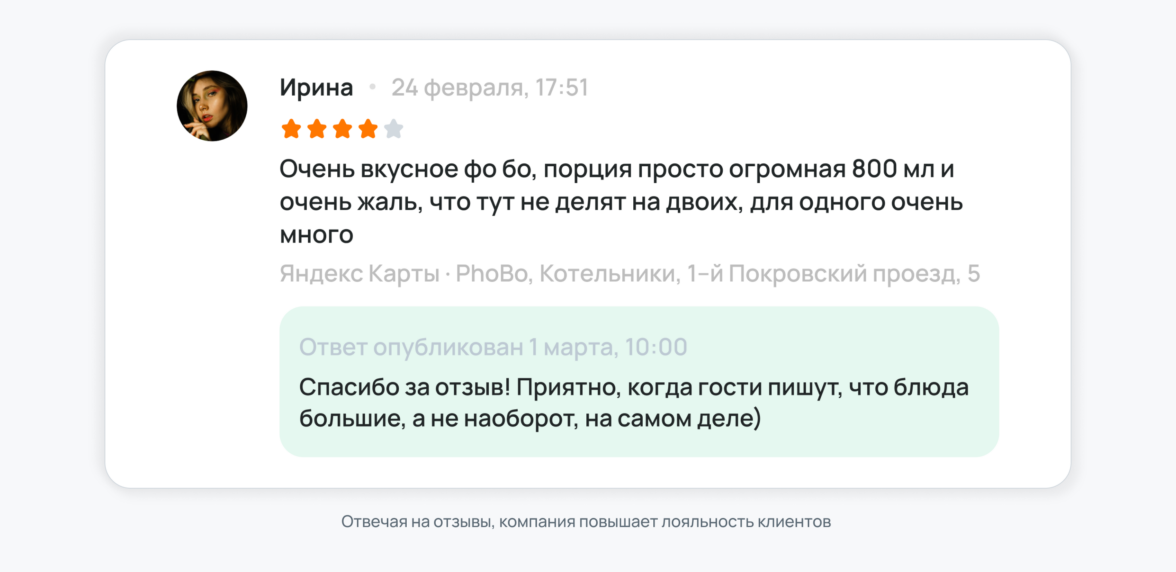
Task: Open the Яндекс Карты source label
Action: [x=359, y=273]
